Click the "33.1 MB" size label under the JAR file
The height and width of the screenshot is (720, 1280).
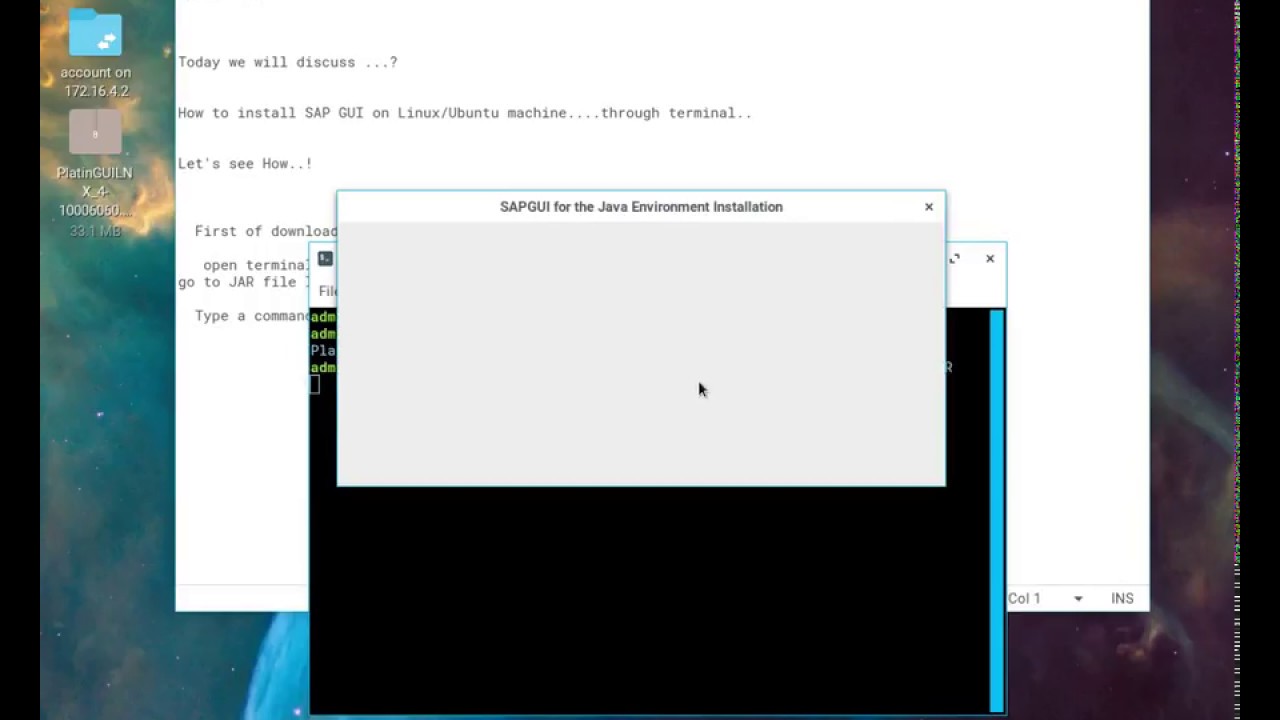pyautogui.click(x=95, y=231)
